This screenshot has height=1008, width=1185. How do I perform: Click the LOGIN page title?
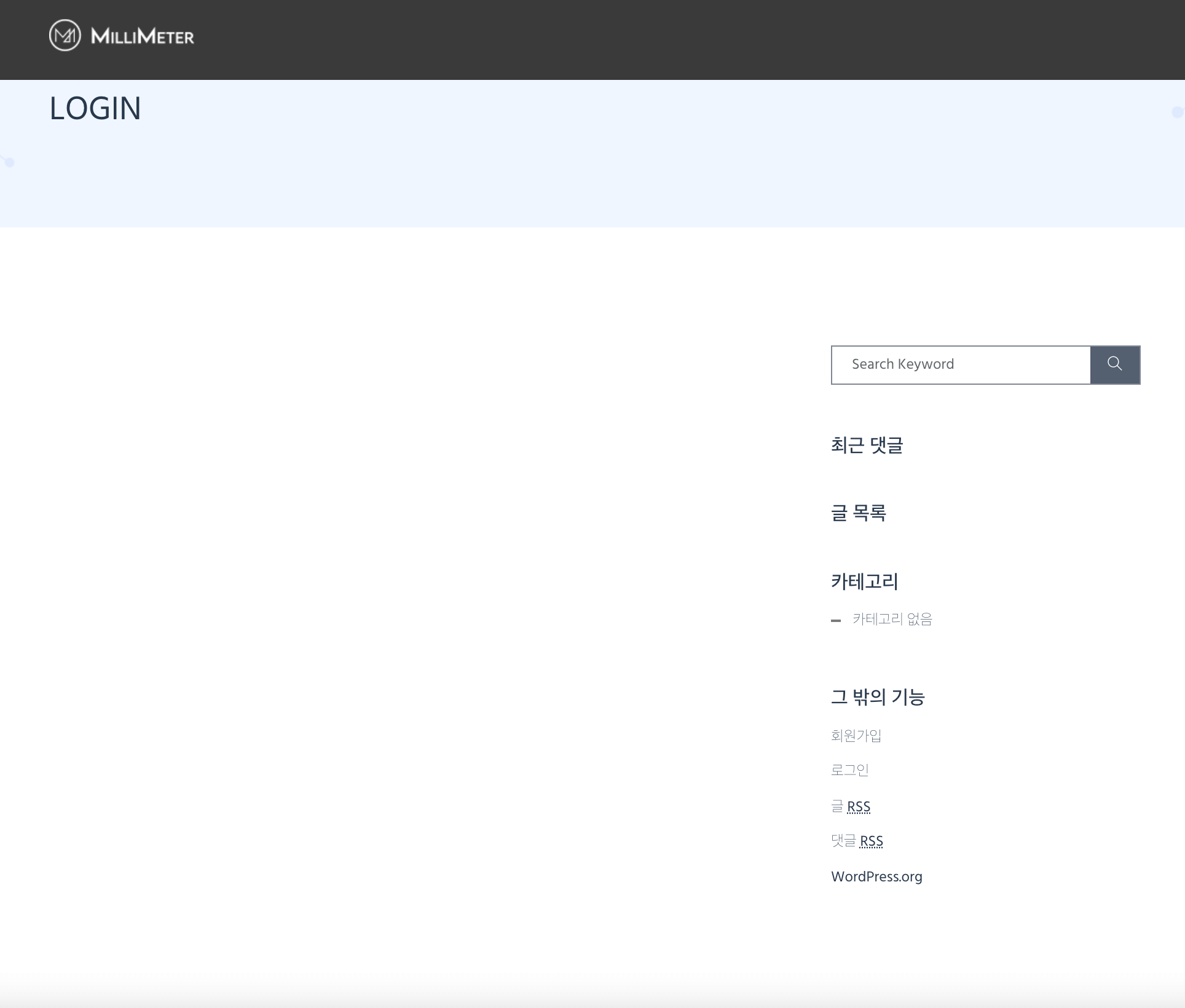pyautogui.click(x=95, y=109)
